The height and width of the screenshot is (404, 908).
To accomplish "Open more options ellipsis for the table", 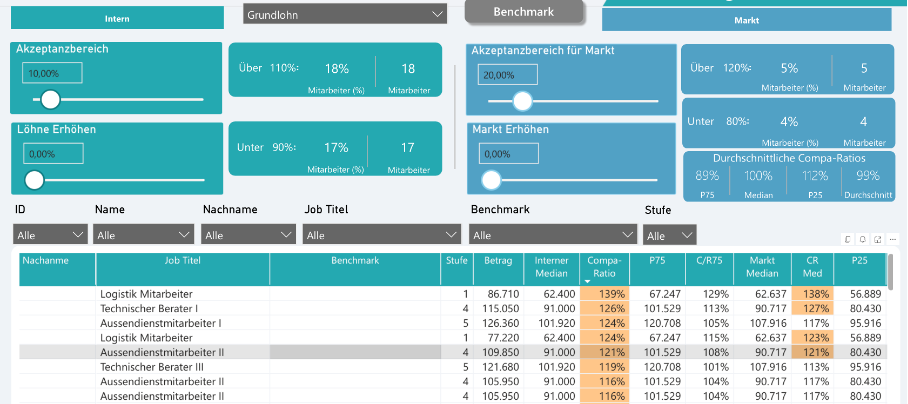I will (x=892, y=240).
